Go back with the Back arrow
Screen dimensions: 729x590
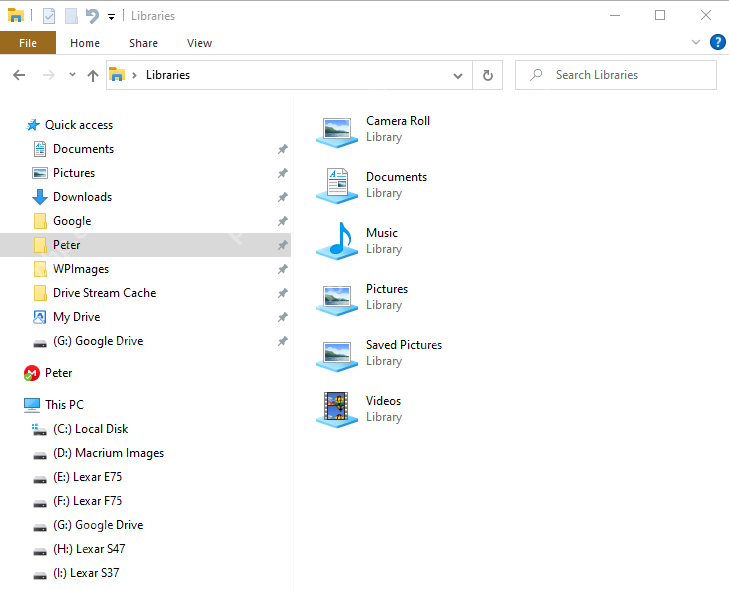click(x=19, y=75)
